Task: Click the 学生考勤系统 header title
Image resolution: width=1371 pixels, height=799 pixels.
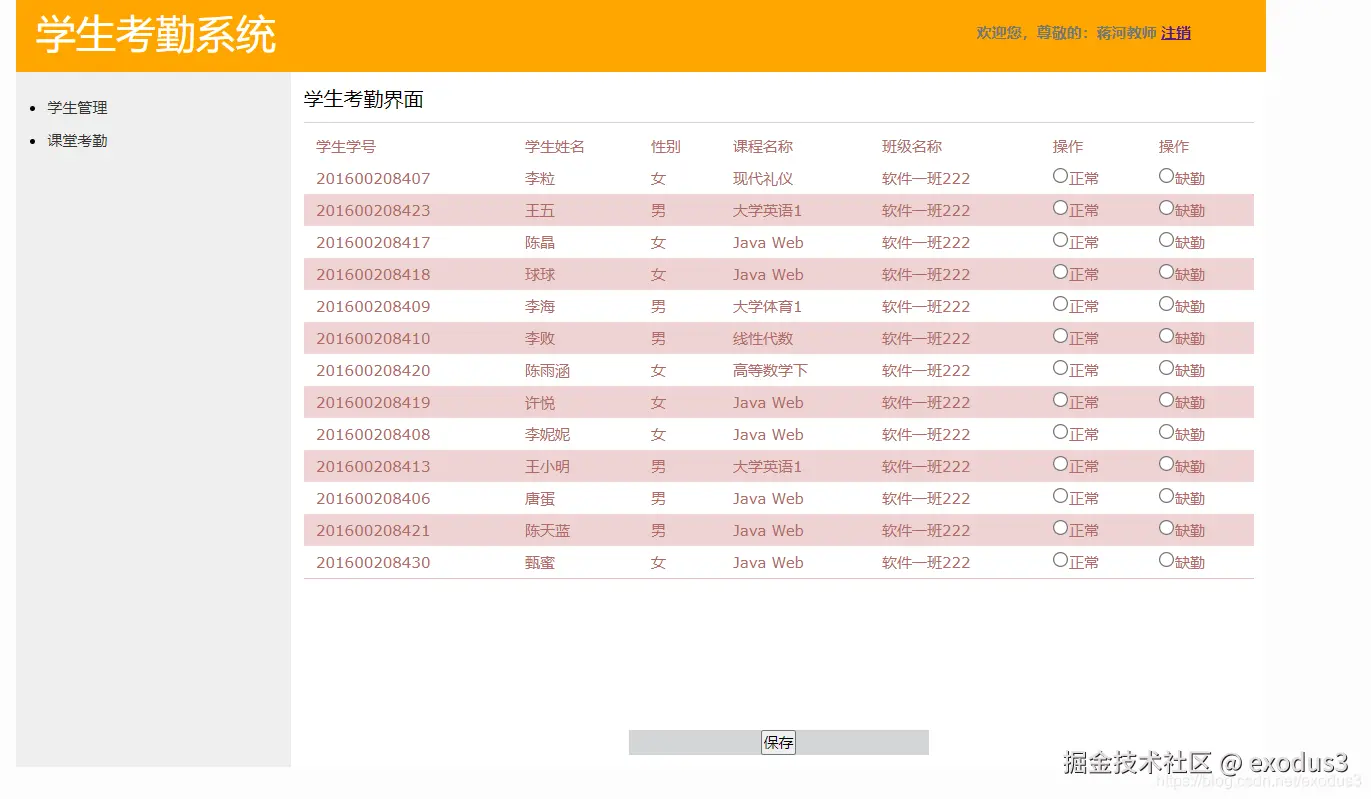Action: (156, 35)
